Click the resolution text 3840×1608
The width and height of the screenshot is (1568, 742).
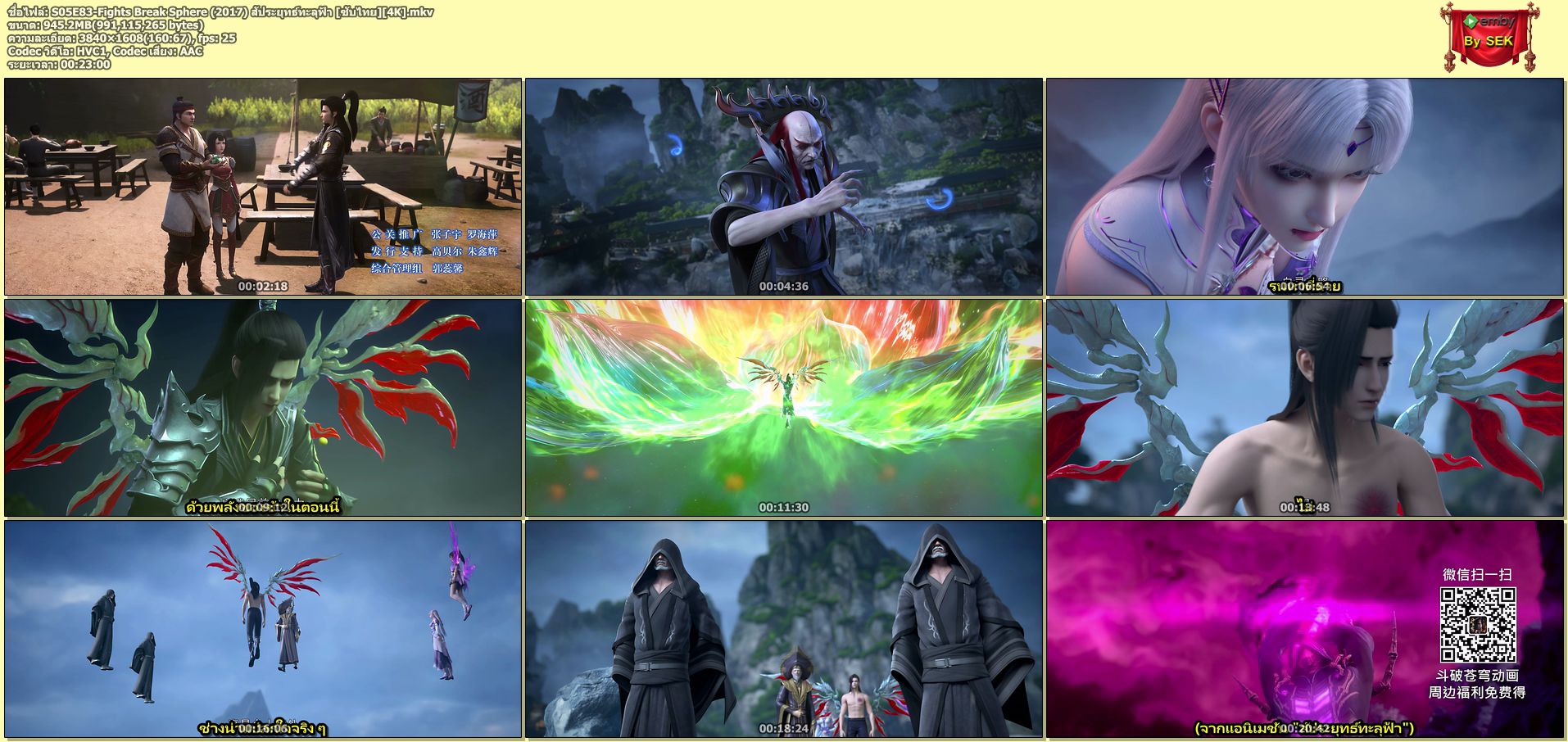122,38
